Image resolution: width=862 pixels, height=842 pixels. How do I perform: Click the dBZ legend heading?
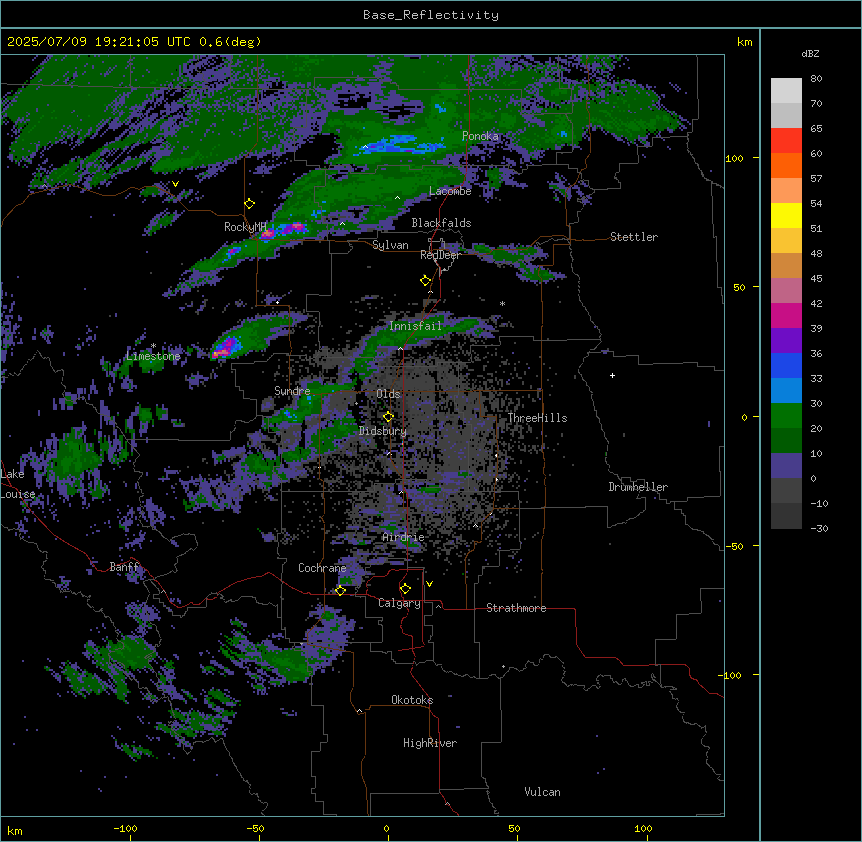click(x=810, y=53)
